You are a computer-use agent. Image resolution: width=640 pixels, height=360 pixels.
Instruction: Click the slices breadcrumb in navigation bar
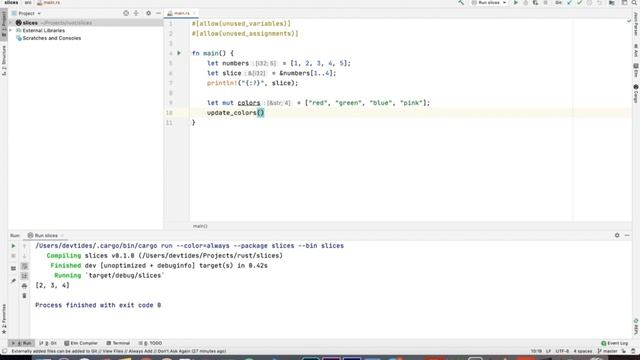(11, 2)
